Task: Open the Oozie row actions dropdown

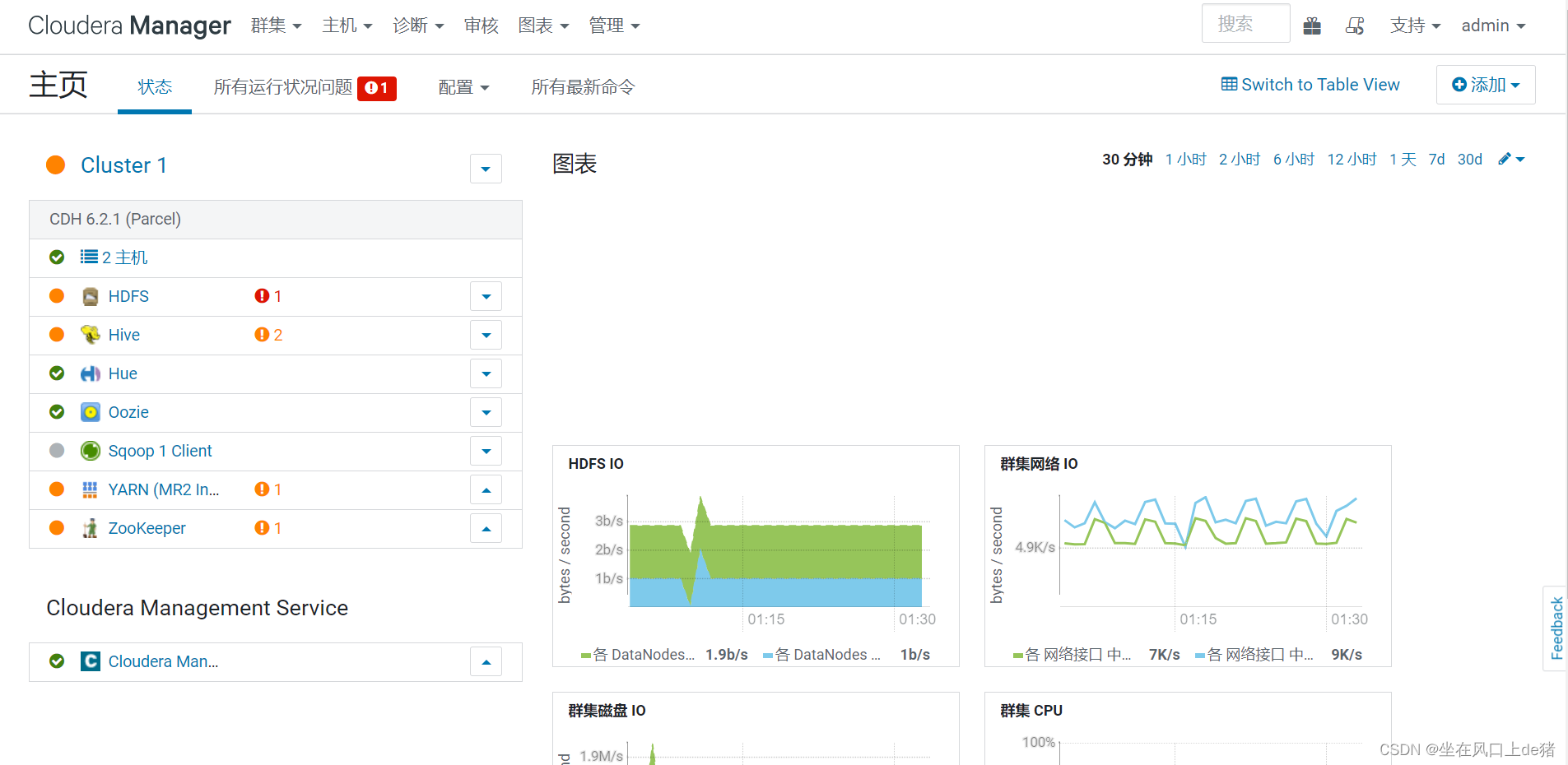Action: point(486,412)
